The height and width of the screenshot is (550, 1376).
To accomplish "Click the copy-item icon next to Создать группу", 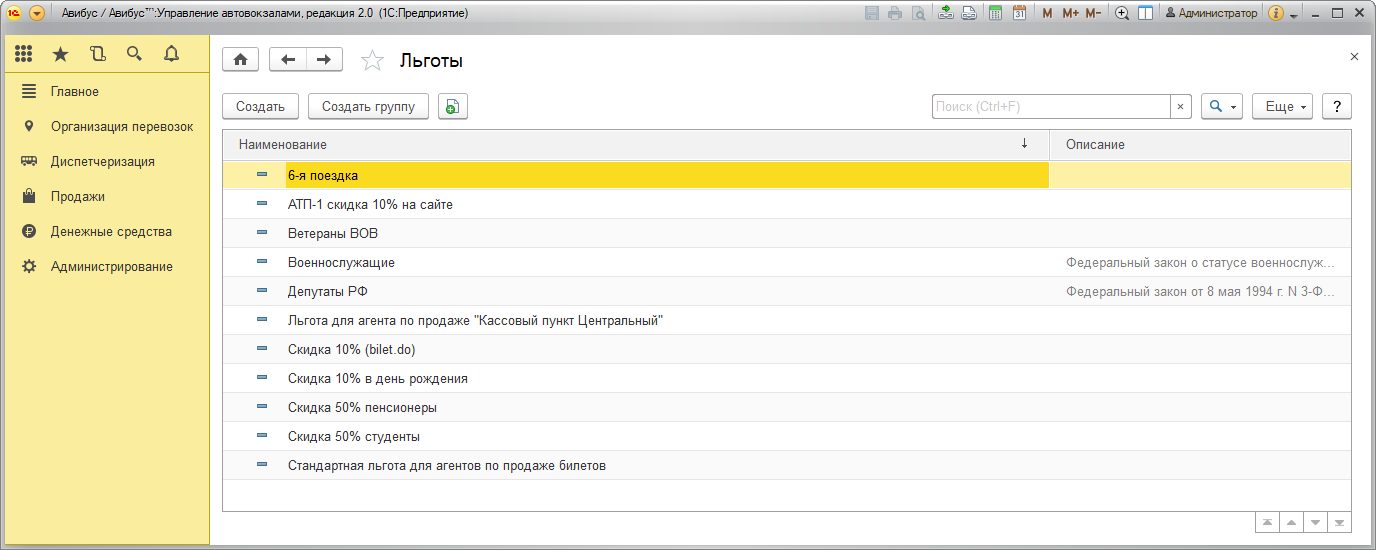I will coord(453,107).
